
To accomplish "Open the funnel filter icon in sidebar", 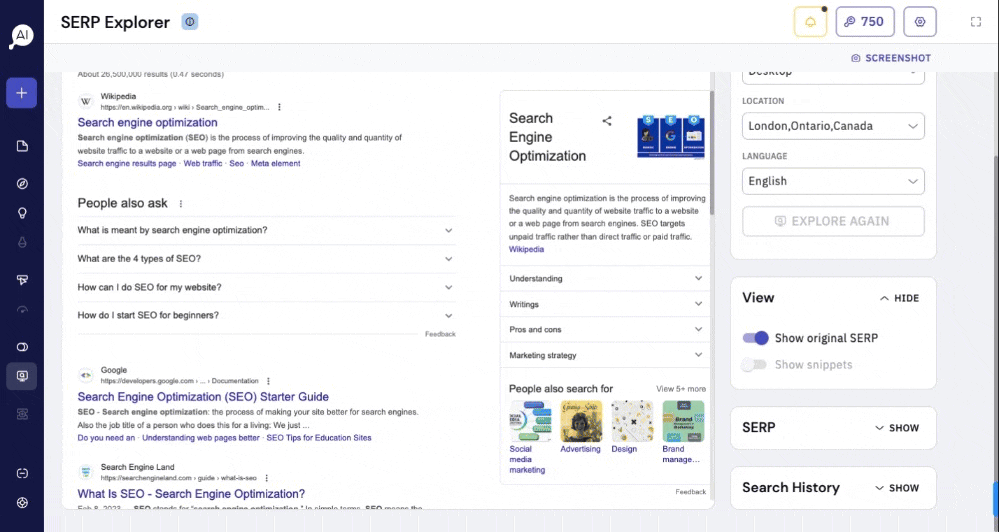I will (22, 280).
